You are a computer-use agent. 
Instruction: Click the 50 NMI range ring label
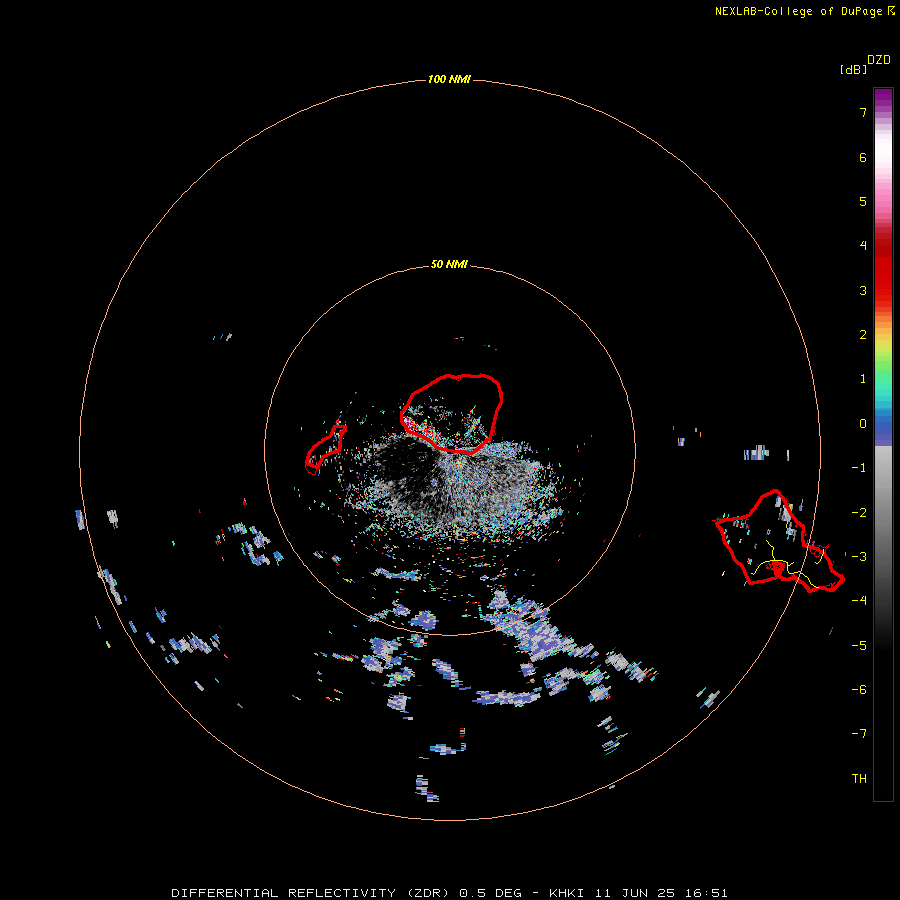pyautogui.click(x=449, y=264)
